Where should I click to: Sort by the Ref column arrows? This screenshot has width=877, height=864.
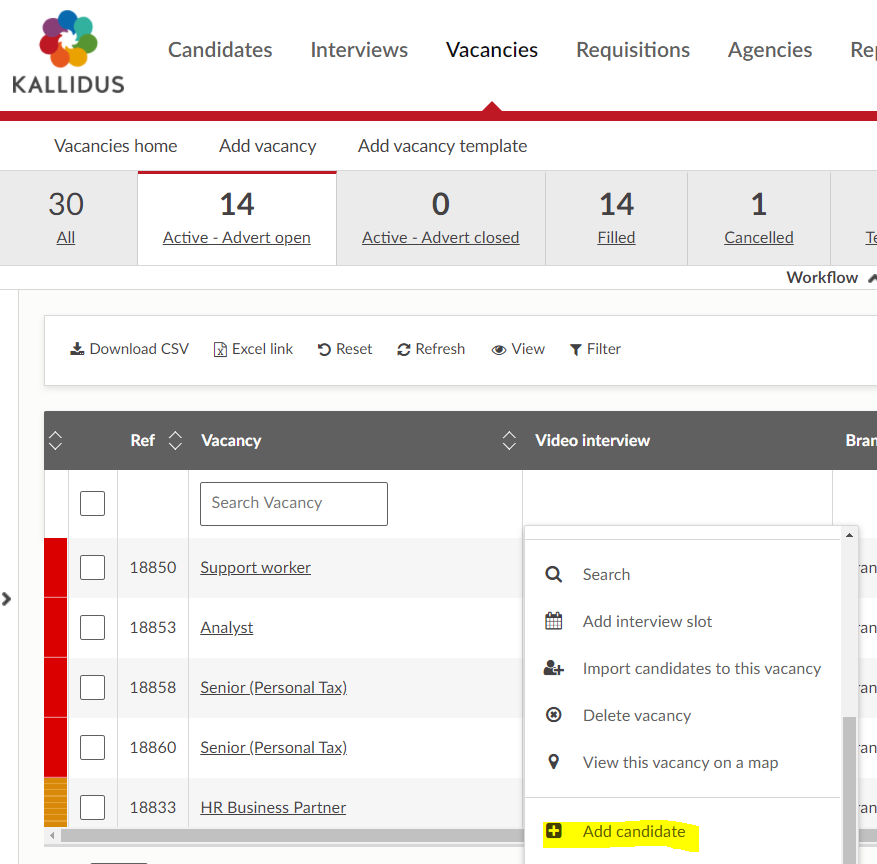point(175,440)
